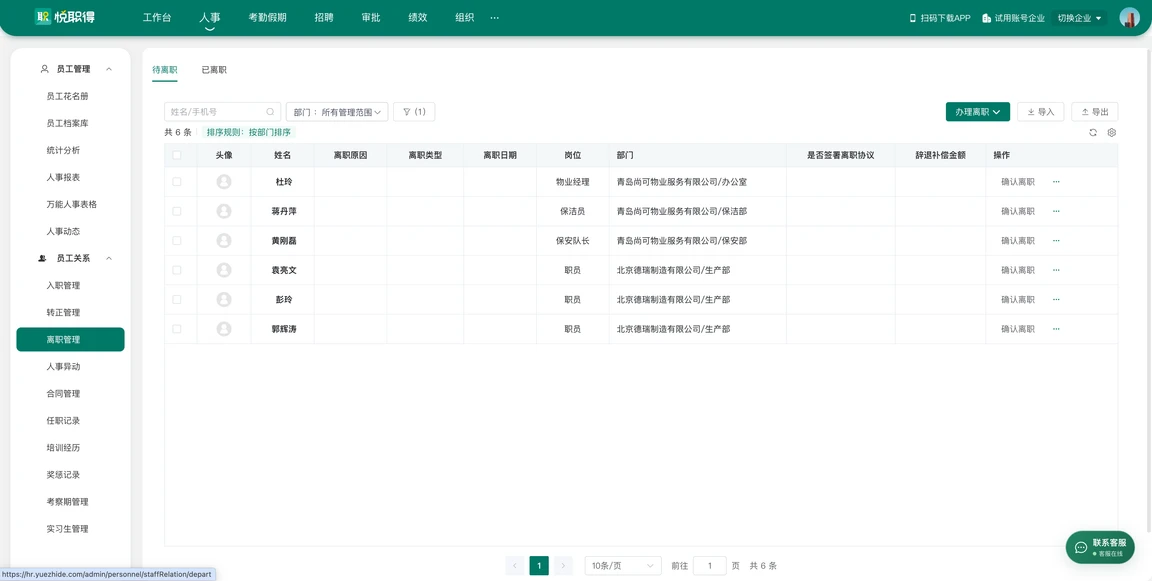Click the 导入 button
The height and width of the screenshot is (581, 1152).
1040,112
